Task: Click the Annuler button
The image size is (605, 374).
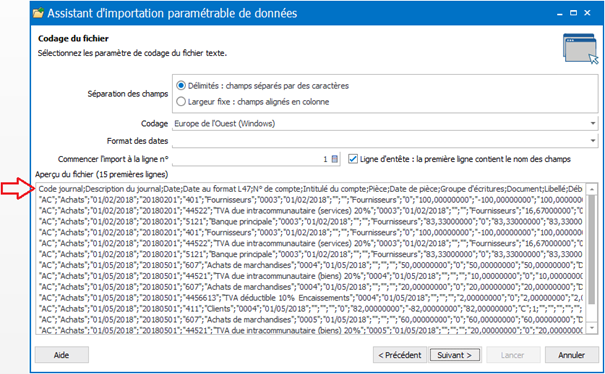Action: [571, 355]
